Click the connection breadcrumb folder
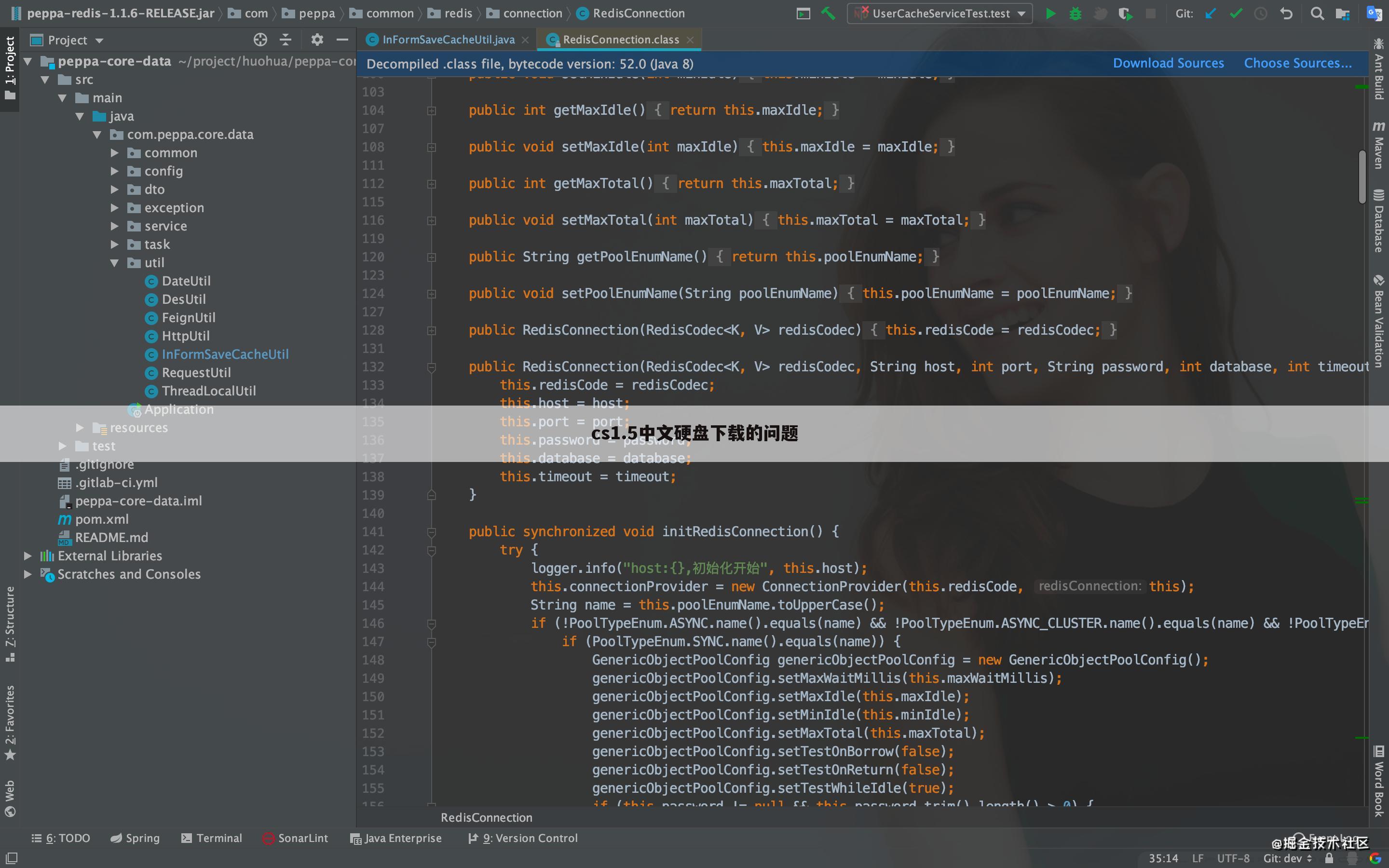The width and height of the screenshot is (1389, 868). click(x=525, y=13)
